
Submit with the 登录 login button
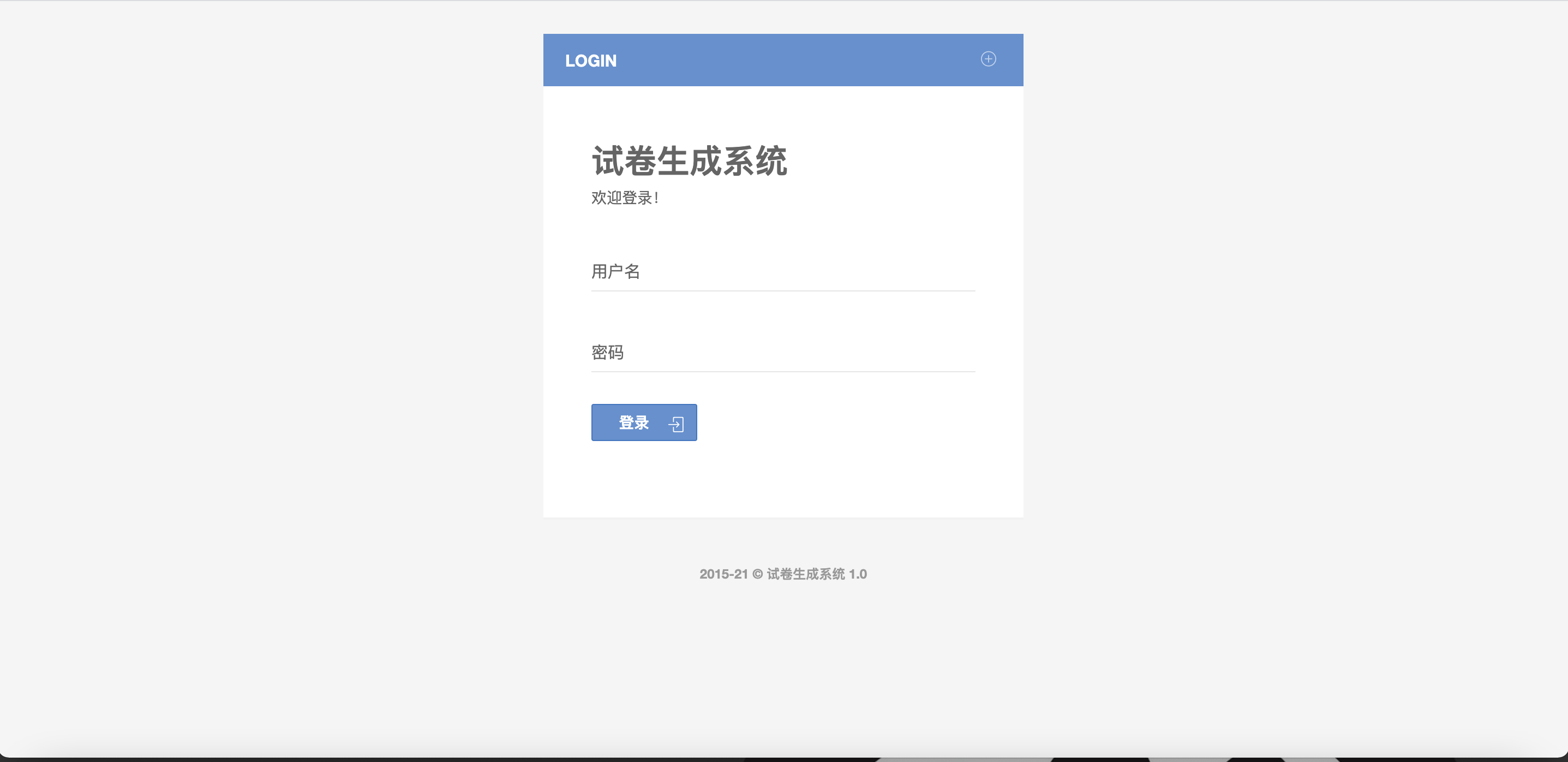coord(644,422)
